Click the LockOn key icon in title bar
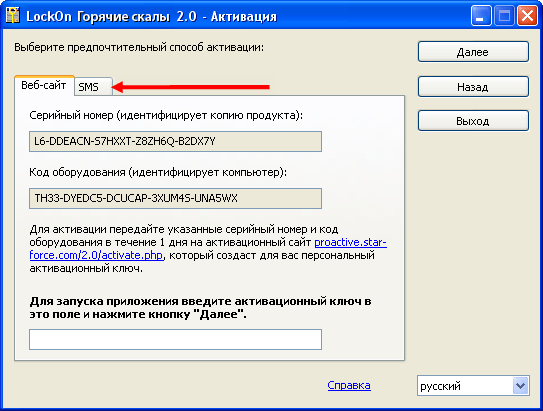543x411 pixels. click(x=13, y=16)
